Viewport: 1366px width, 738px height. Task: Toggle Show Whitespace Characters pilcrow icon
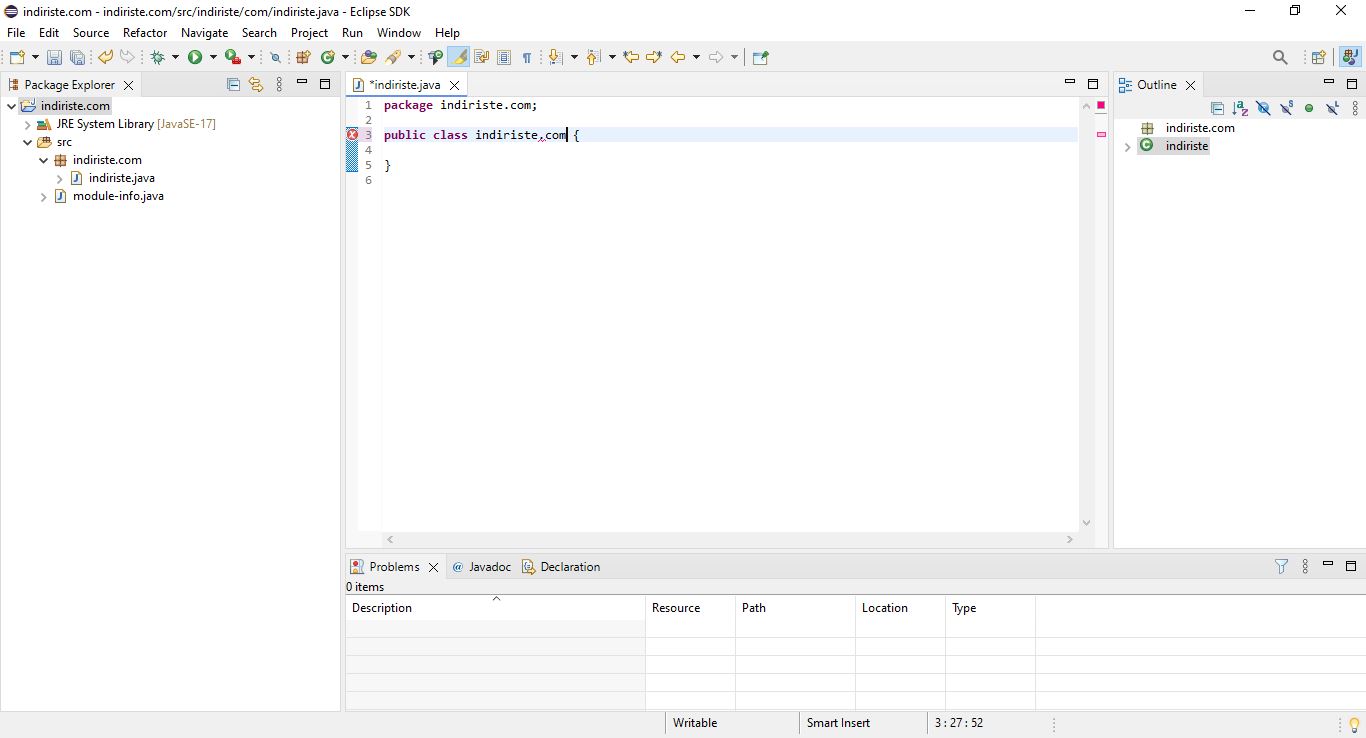click(x=527, y=57)
